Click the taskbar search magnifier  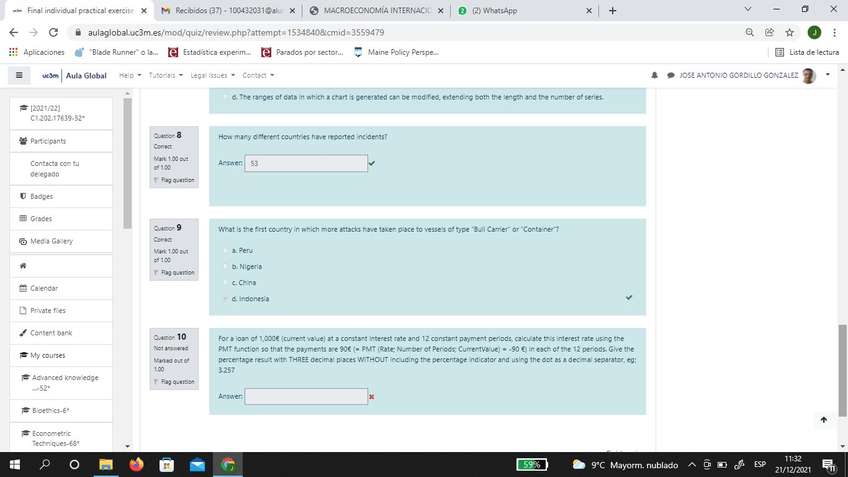click(x=45, y=465)
